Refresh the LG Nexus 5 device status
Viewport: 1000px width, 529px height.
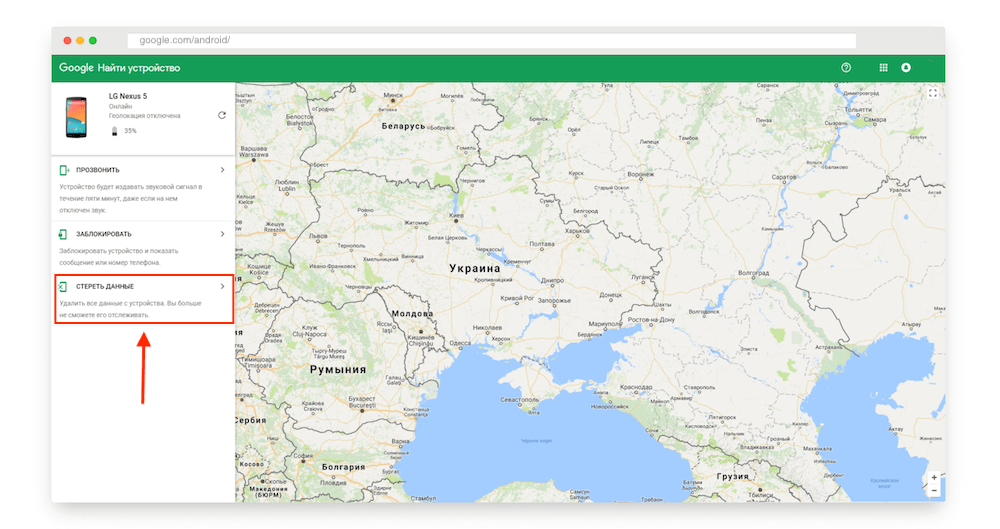(x=222, y=115)
